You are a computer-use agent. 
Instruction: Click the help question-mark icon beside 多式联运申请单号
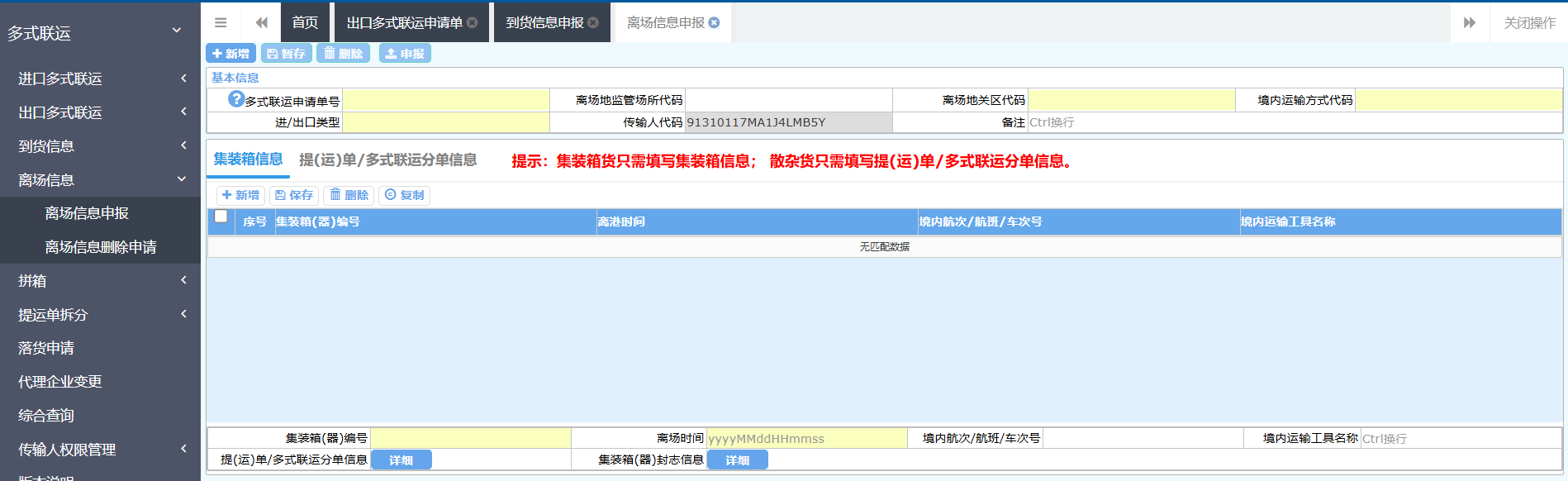click(236, 99)
